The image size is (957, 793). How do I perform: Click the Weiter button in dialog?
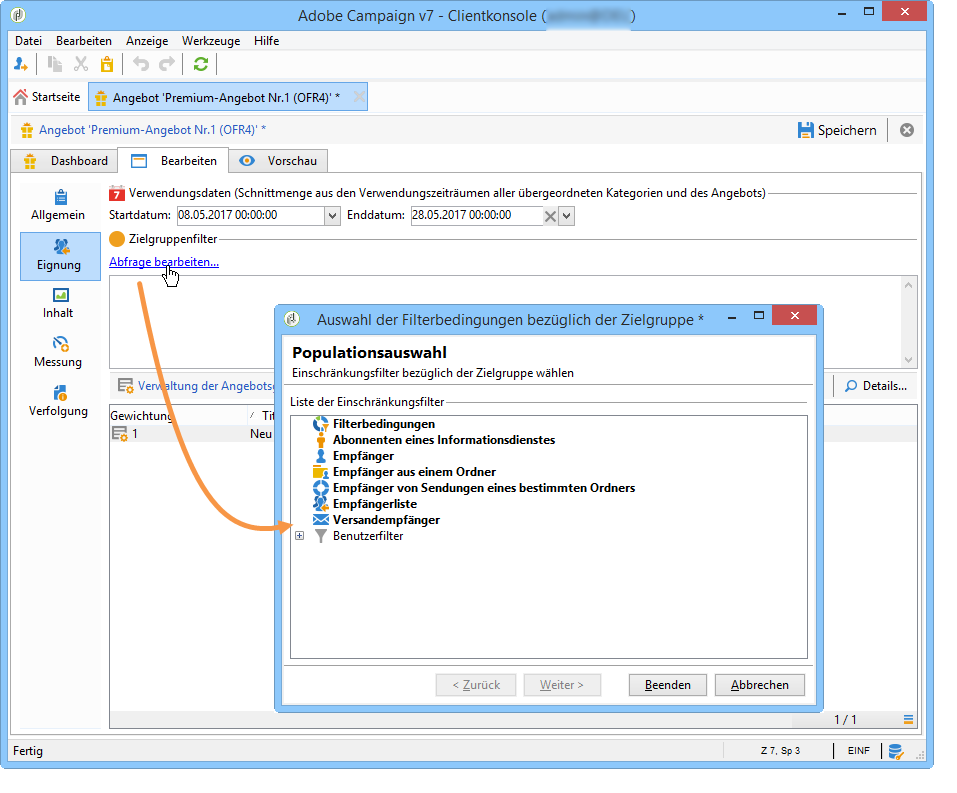pyautogui.click(x=562, y=685)
